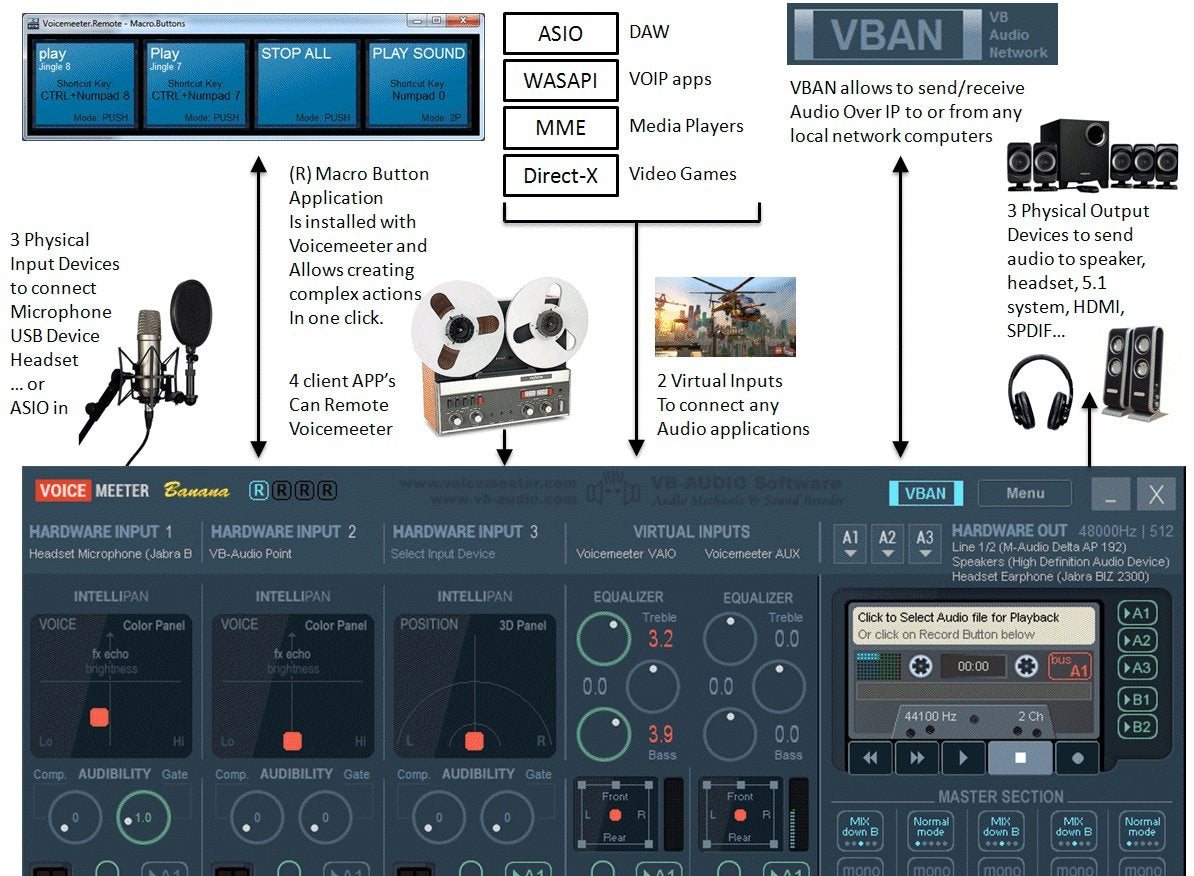
Task: Stop the cassette with the square stop button
Action: pyautogui.click(x=1020, y=758)
